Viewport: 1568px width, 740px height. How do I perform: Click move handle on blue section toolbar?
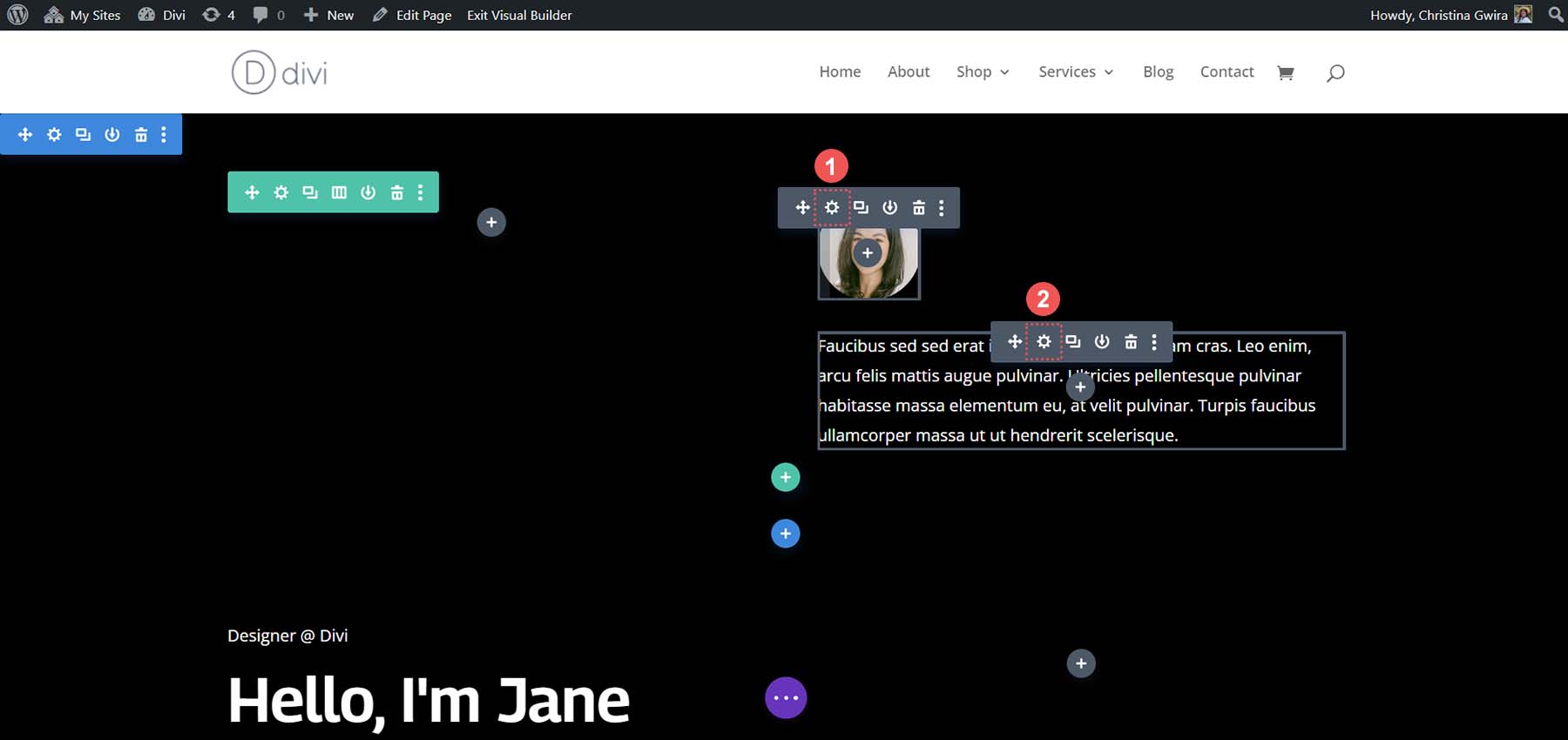point(25,135)
